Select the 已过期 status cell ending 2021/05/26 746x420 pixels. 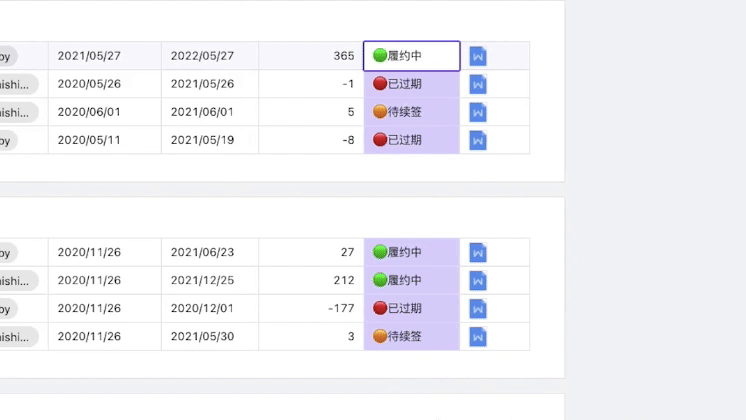coord(411,84)
